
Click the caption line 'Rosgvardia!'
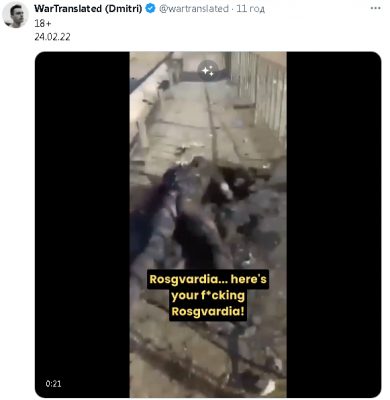[208, 312]
